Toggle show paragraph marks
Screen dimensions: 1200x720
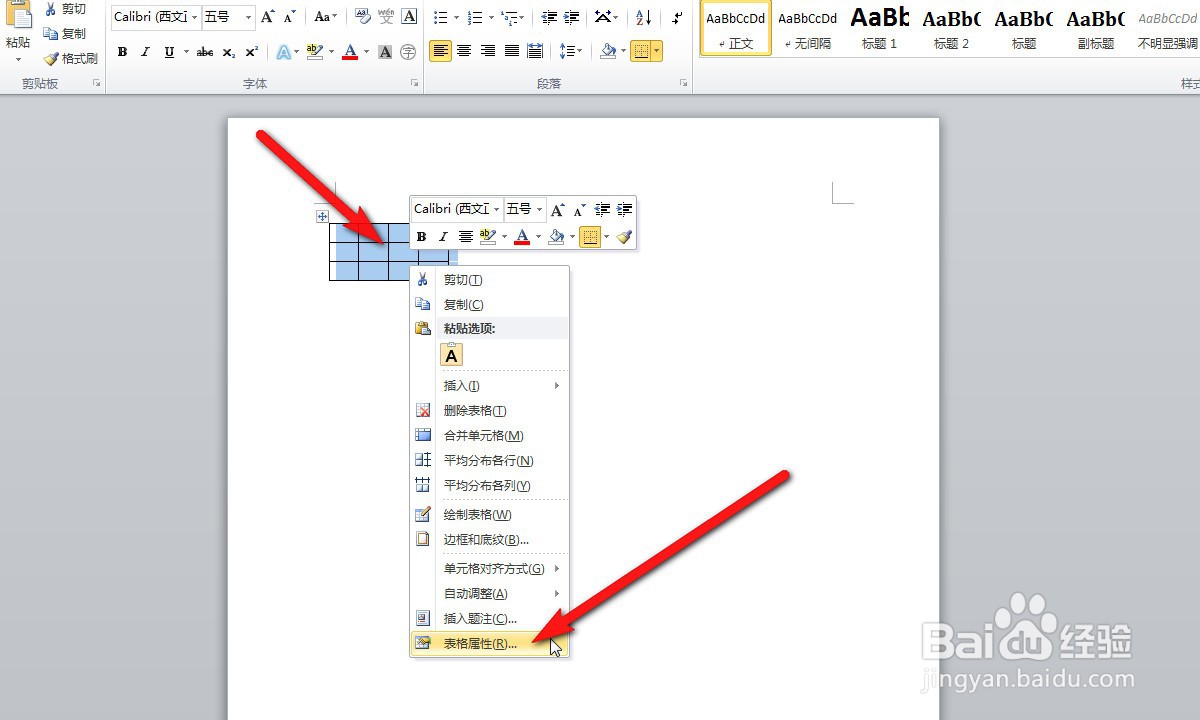pyautogui.click(x=677, y=17)
